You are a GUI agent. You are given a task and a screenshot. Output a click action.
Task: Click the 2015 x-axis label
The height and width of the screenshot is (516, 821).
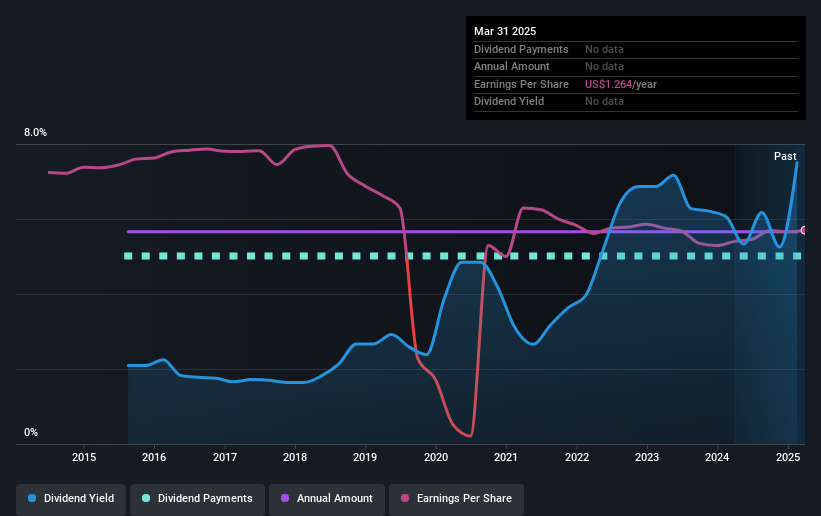pos(84,457)
